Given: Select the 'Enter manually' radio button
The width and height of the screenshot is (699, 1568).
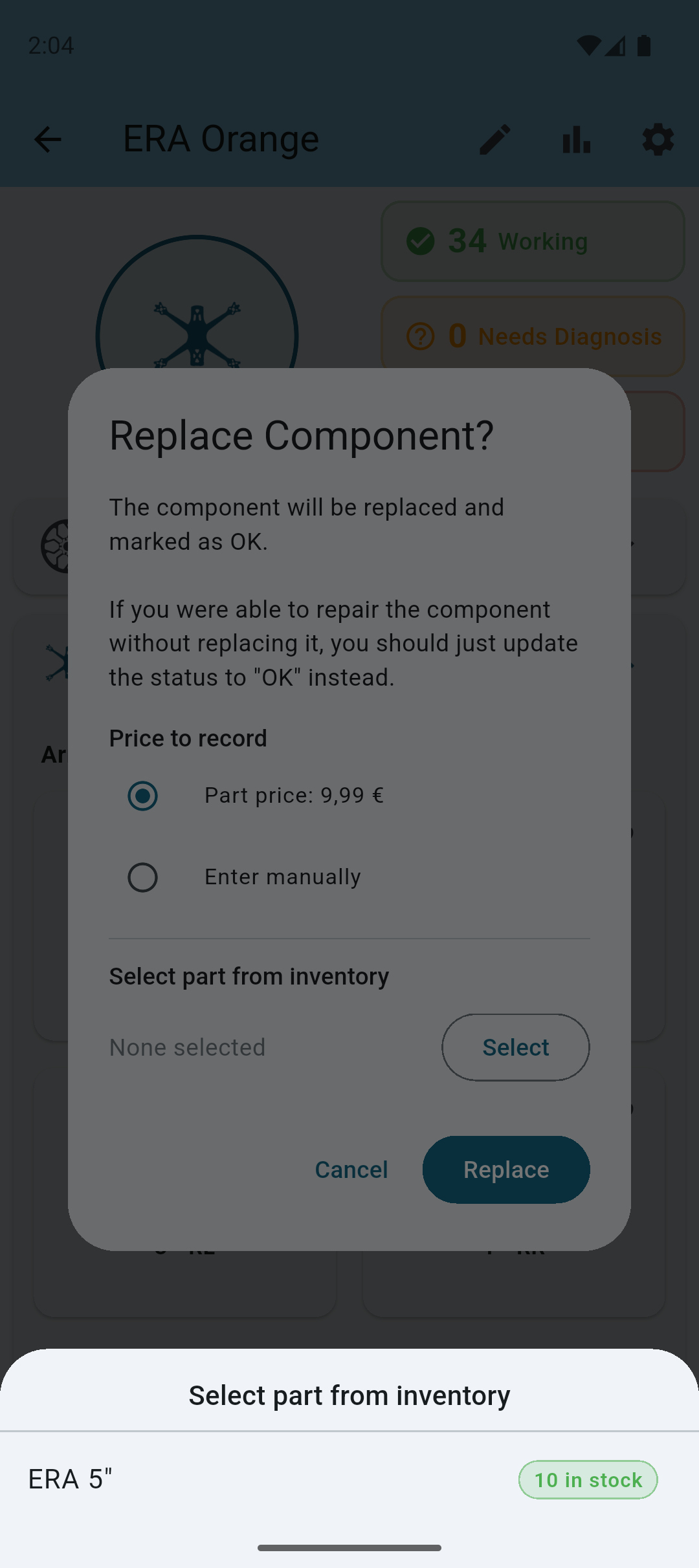Looking at the screenshot, I should pyautogui.click(x=142, y=877).
